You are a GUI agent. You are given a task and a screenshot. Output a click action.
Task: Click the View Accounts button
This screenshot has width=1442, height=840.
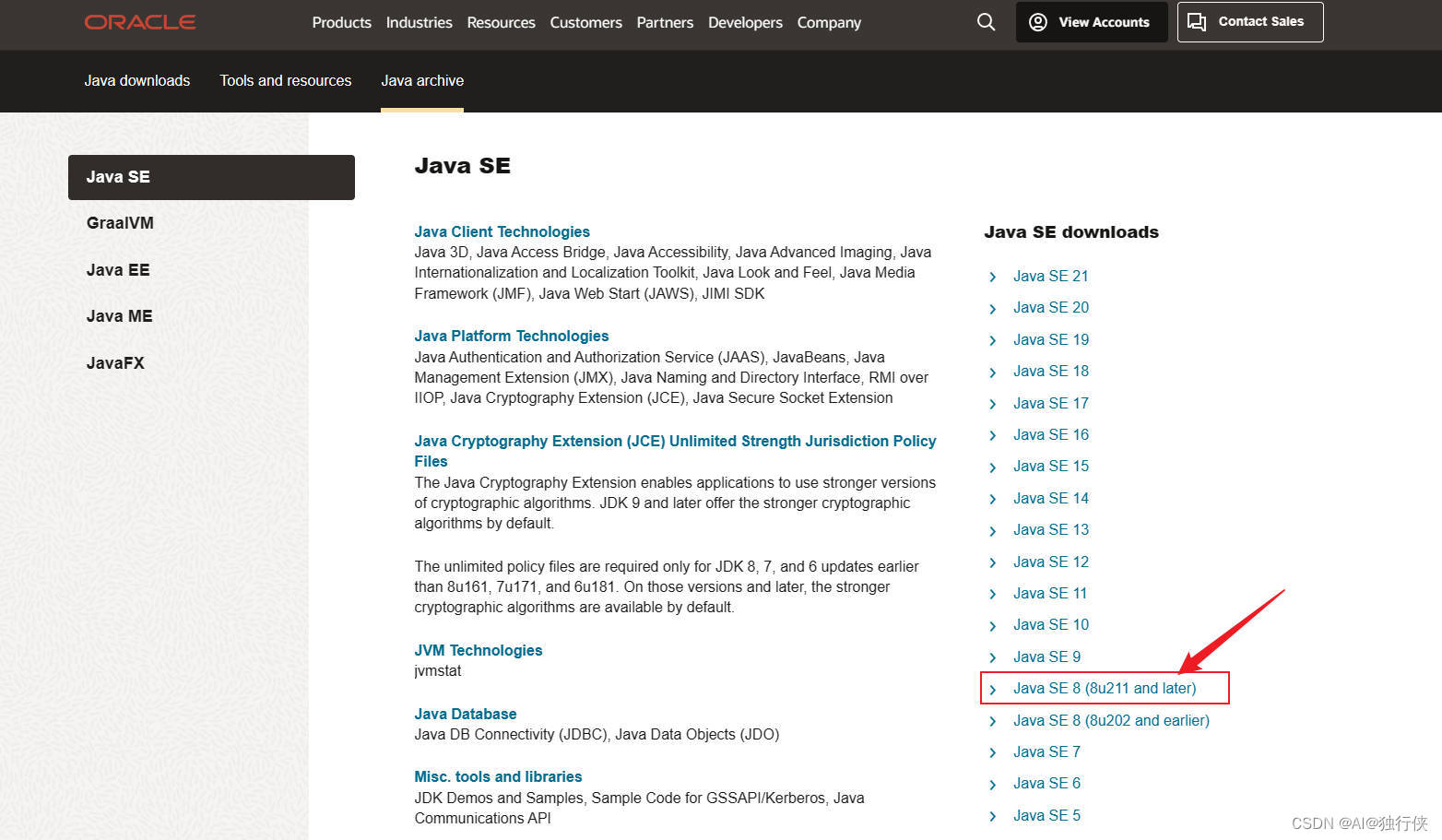[1092, 22]
